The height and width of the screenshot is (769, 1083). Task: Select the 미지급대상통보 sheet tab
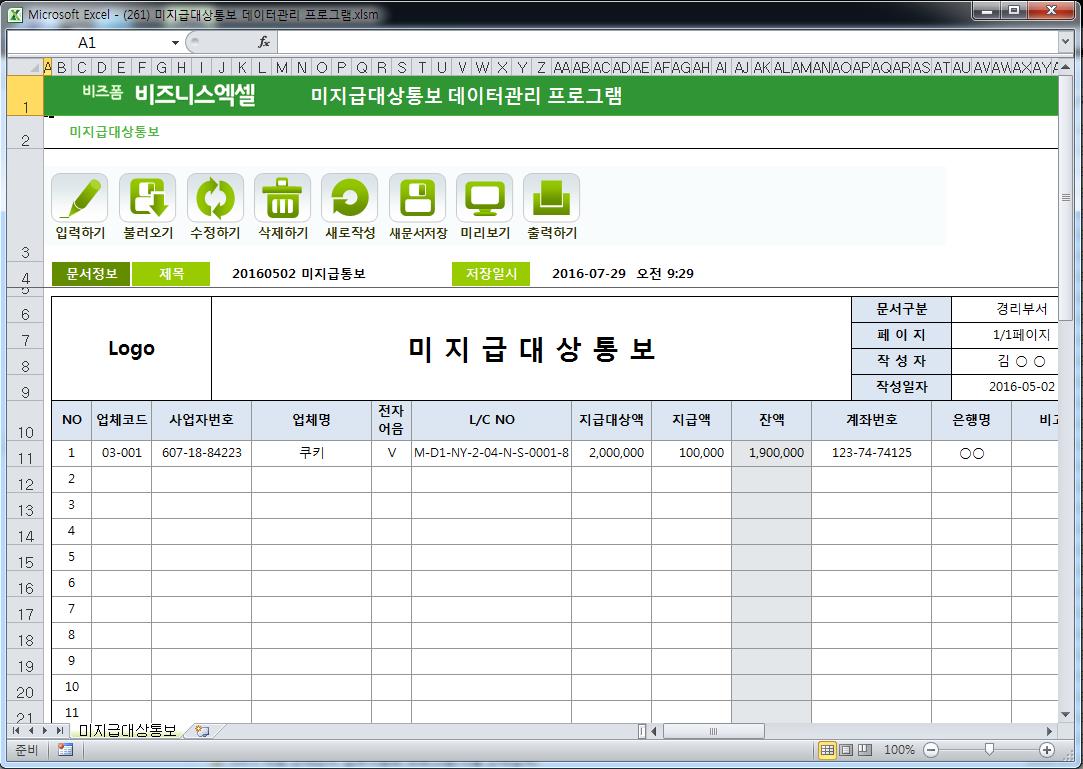pos(126,731)
